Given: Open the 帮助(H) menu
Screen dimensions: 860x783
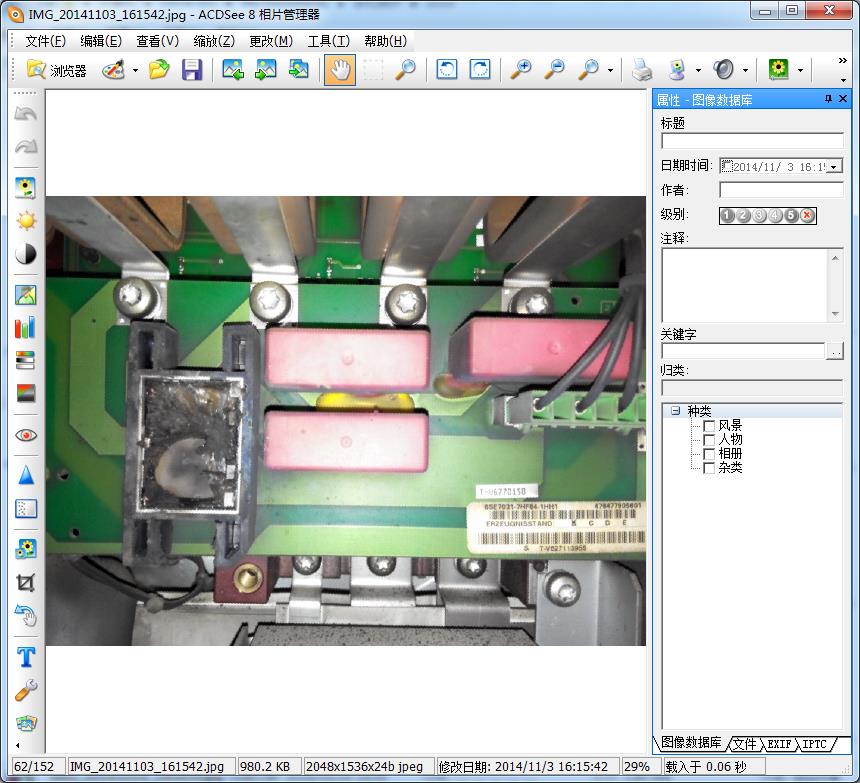Looking at the screenshot, I should (x=386, y=41).
